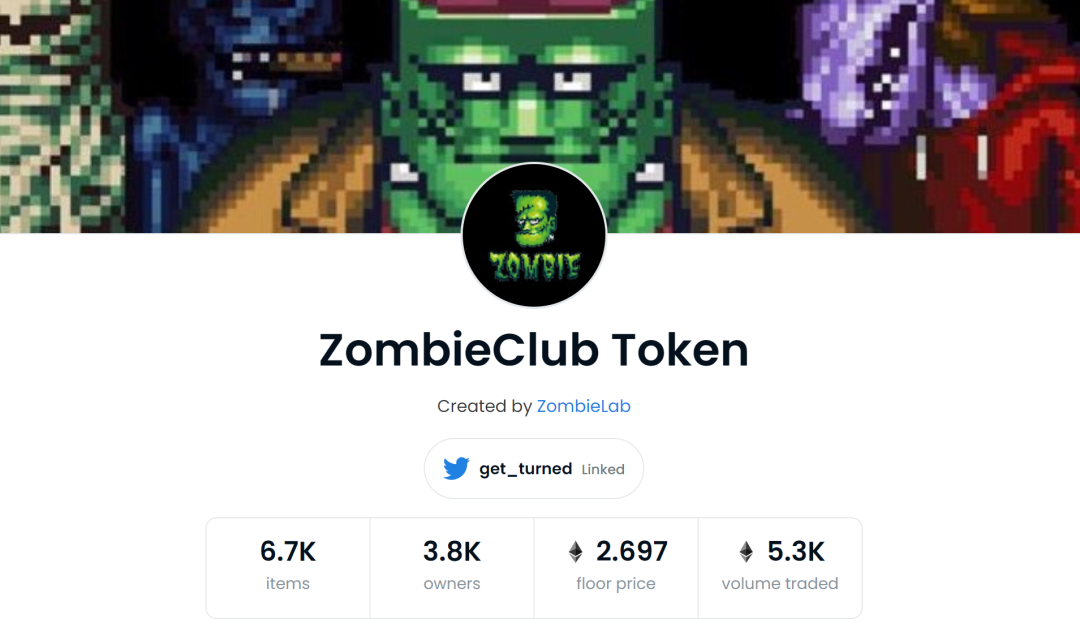
Task: Click the items label text
Action: click(x=288, y=584)
